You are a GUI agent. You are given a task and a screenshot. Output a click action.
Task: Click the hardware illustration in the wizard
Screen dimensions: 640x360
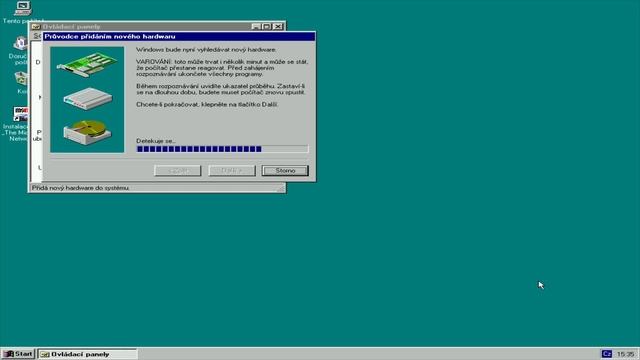pos(87,100)
